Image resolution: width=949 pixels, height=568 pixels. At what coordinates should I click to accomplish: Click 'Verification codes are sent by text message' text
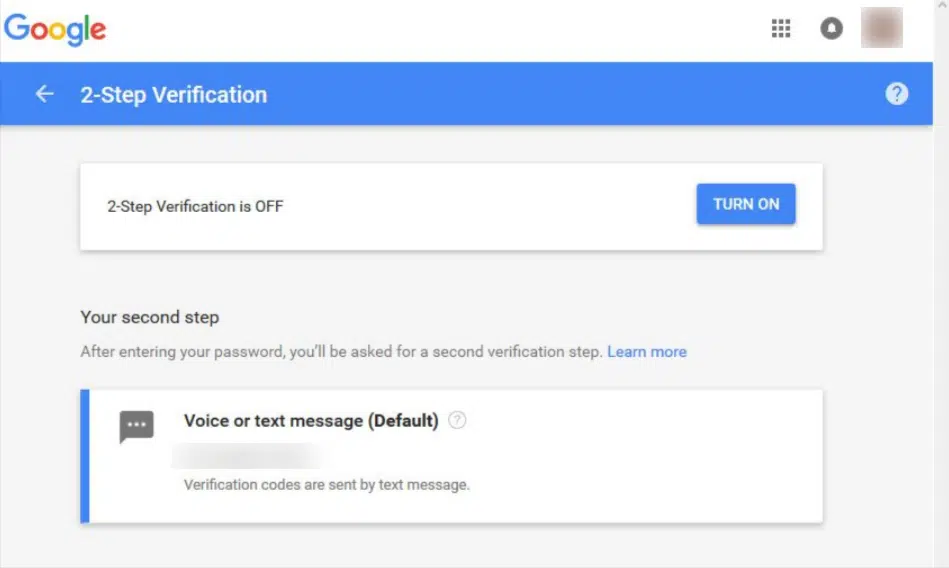pyautogui.click(x=327, y=484)
